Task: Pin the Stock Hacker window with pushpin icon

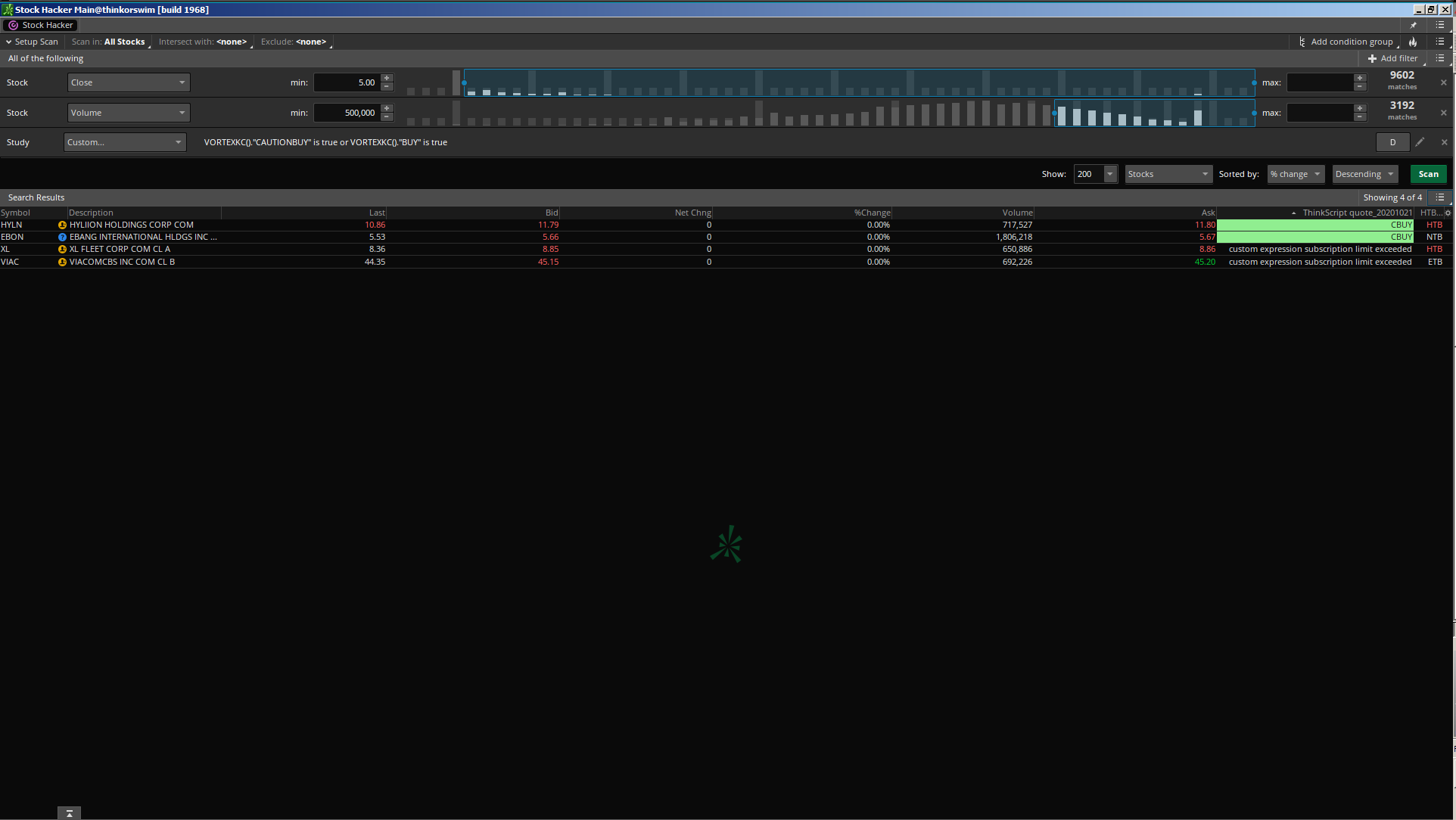Action: pos(1413,25)
